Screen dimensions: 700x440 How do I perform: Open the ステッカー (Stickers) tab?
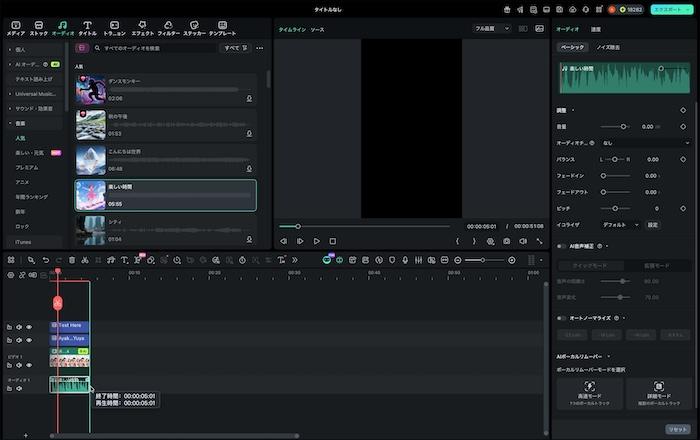pyautogui.click(x=194, y=28)
